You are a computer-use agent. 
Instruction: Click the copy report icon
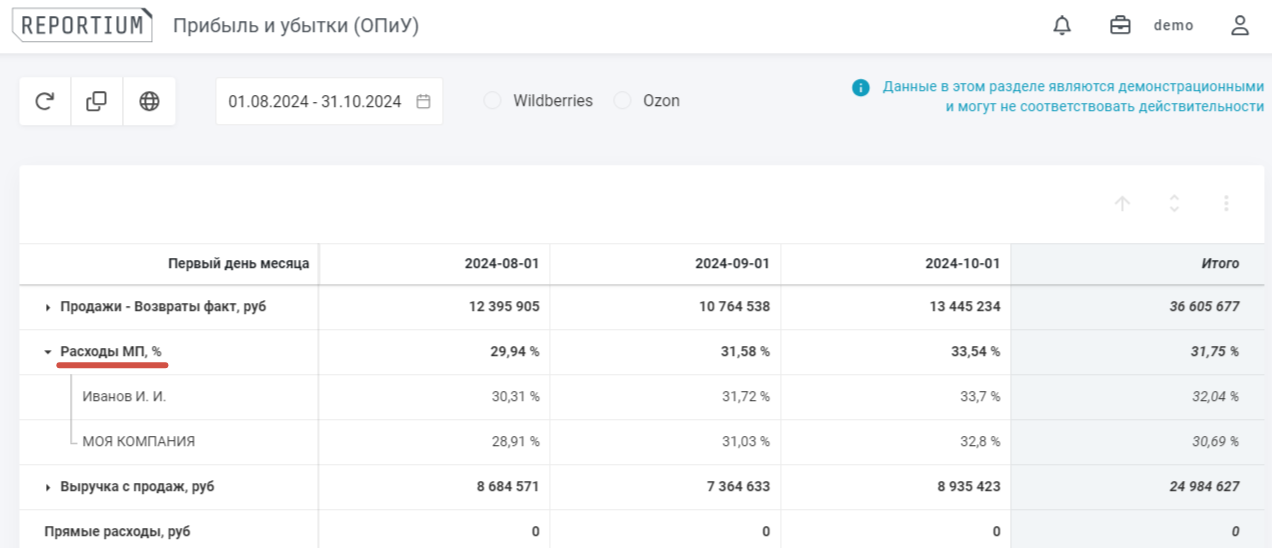pyautogui.click(x=97, y=101)
